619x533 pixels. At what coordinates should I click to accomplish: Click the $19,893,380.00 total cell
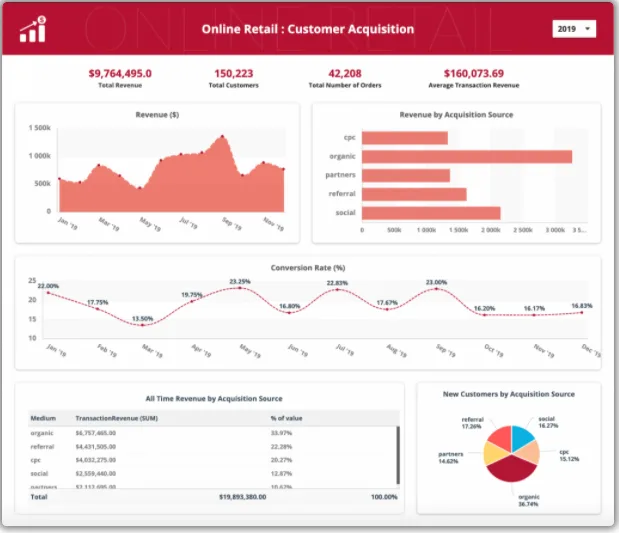pyautogui.click(x=242, y=497)
